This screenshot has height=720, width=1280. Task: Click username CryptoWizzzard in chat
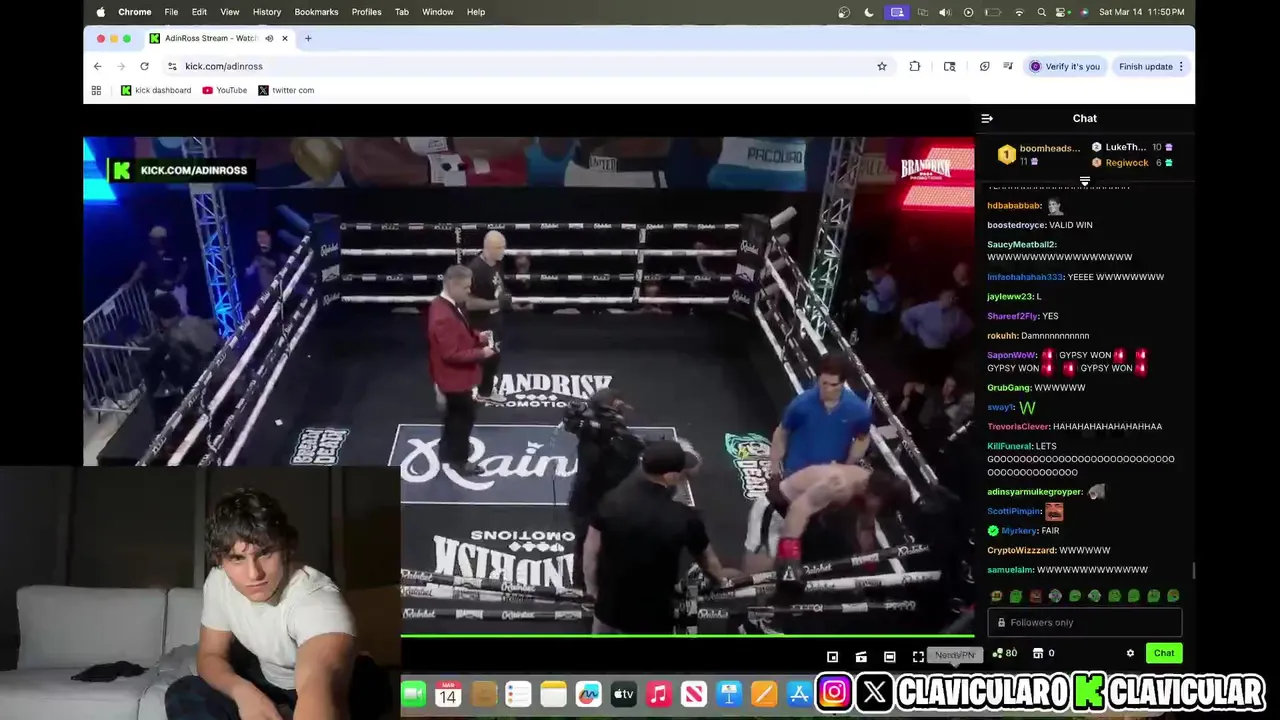pyautogui.click(x=1021, y=550)
